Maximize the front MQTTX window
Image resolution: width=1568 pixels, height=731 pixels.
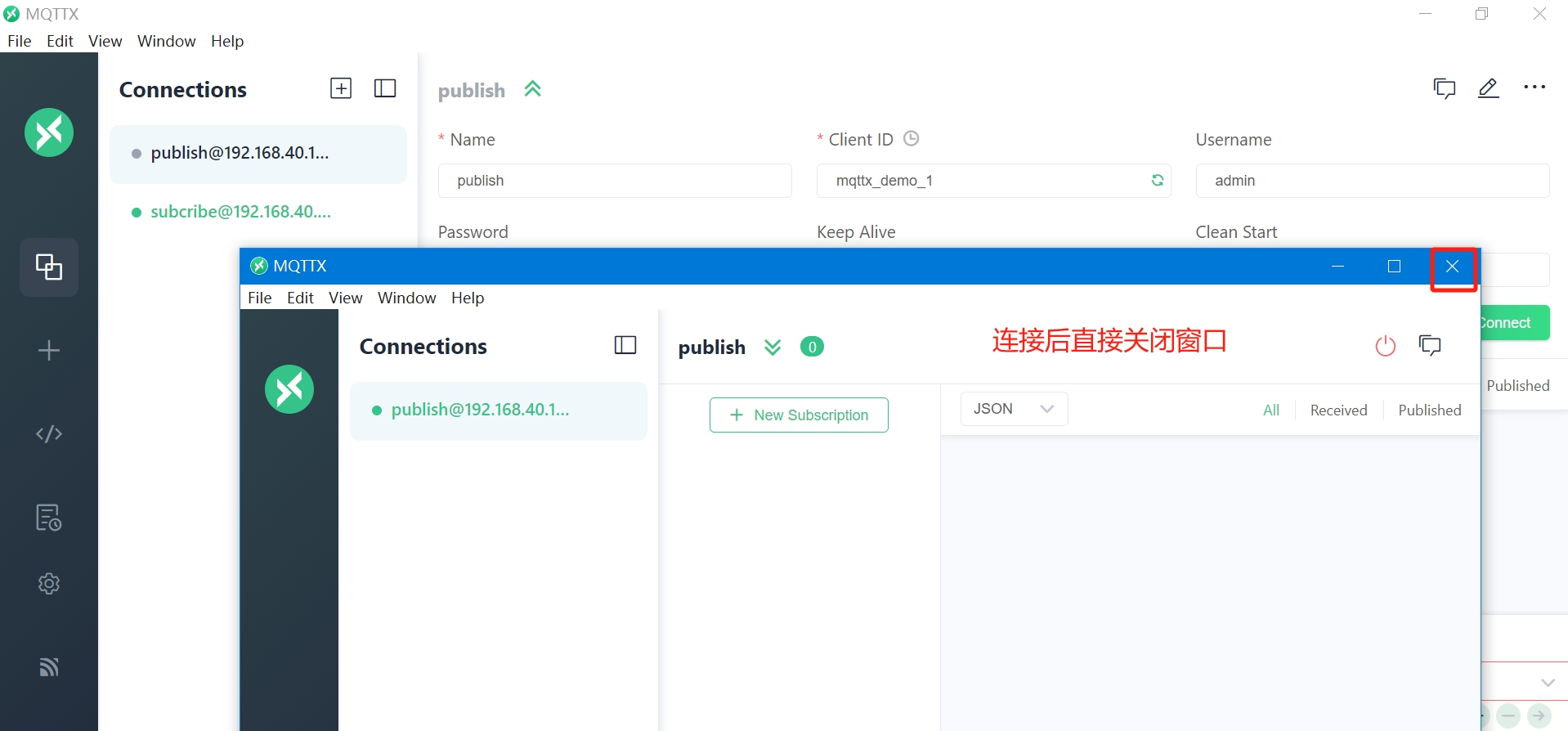click(x=1395, y=267)
